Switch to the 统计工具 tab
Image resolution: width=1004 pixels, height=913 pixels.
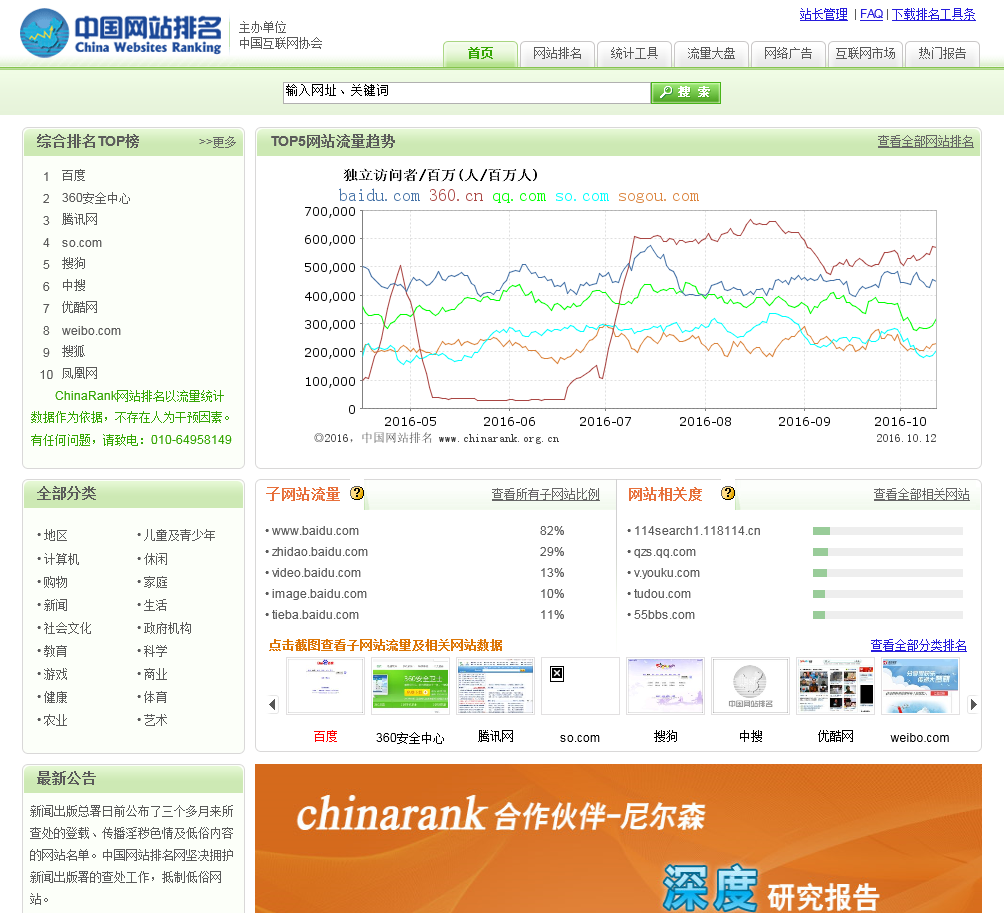(634, 54)
